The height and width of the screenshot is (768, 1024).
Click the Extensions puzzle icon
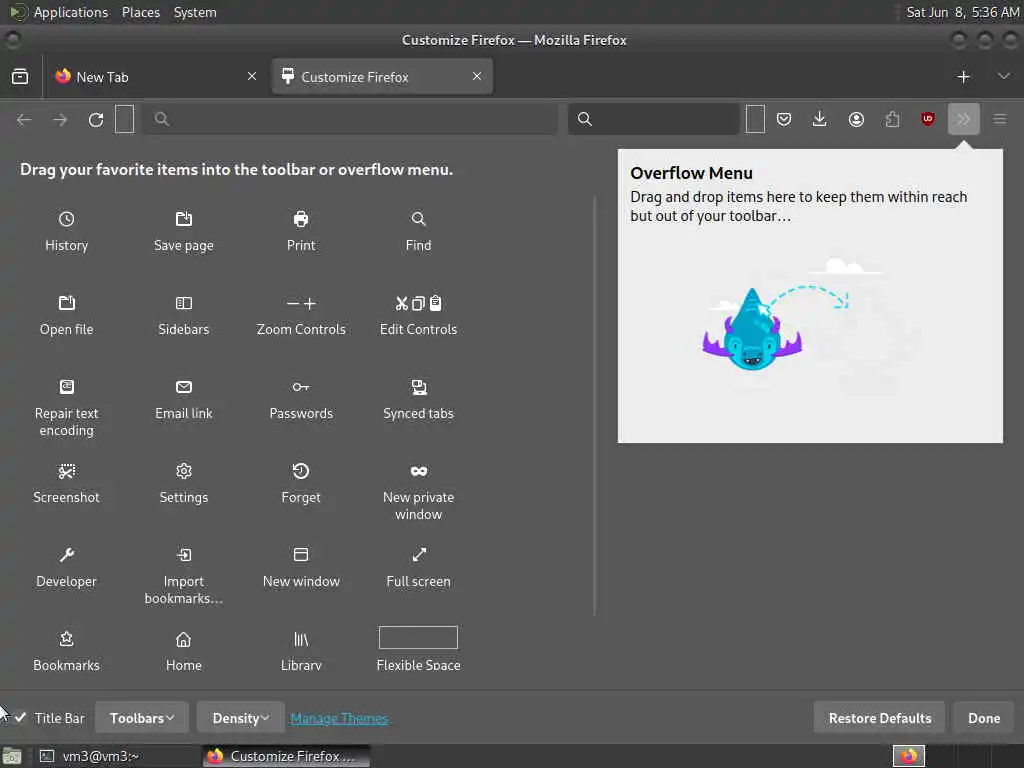pos(892,119)
